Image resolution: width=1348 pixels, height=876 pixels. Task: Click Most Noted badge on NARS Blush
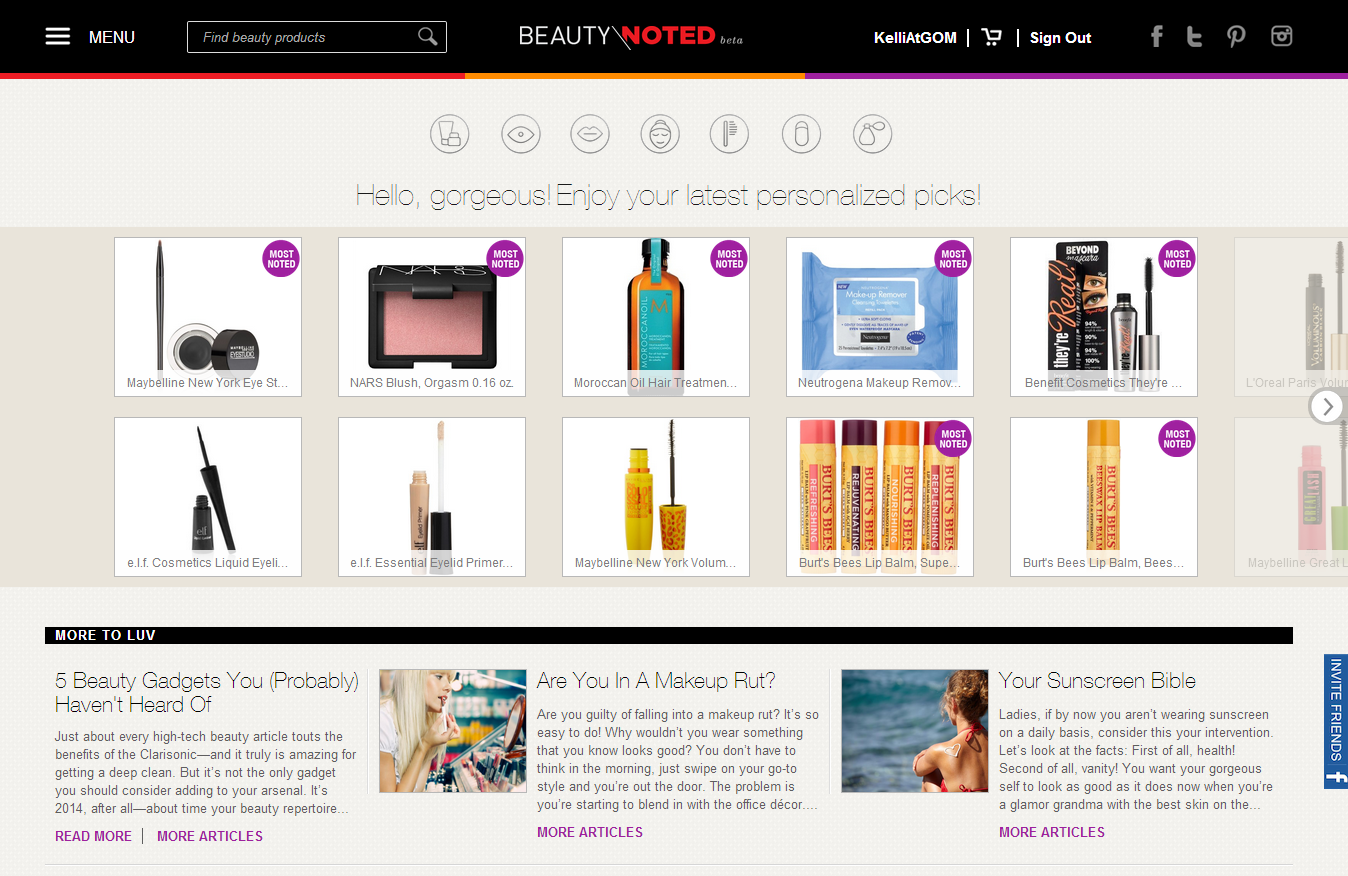click(x=505, y=258)
